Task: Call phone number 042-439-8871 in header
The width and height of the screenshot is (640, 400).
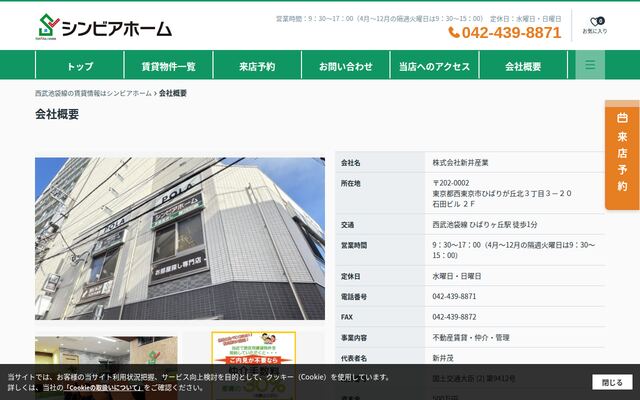Action: click(511, 32)
